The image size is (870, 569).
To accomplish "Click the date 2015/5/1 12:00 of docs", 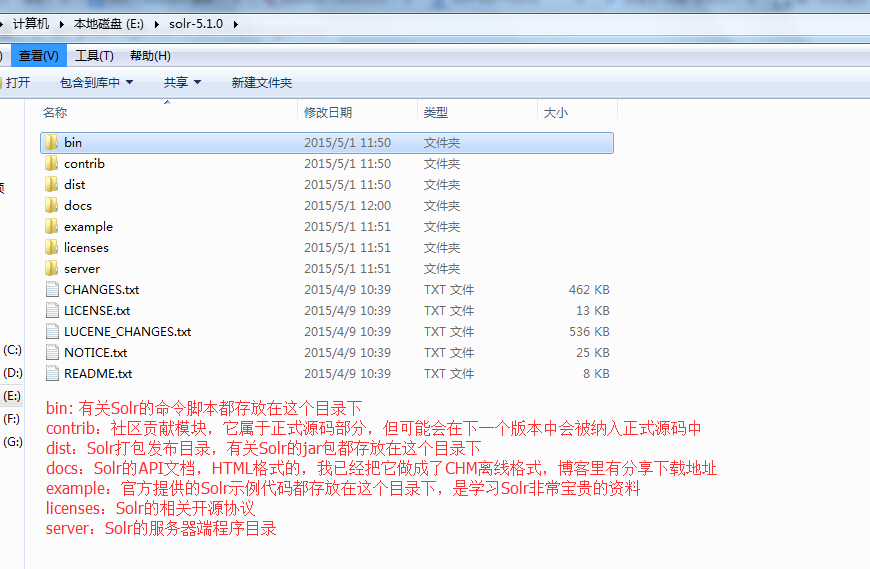I will (347, 206).
